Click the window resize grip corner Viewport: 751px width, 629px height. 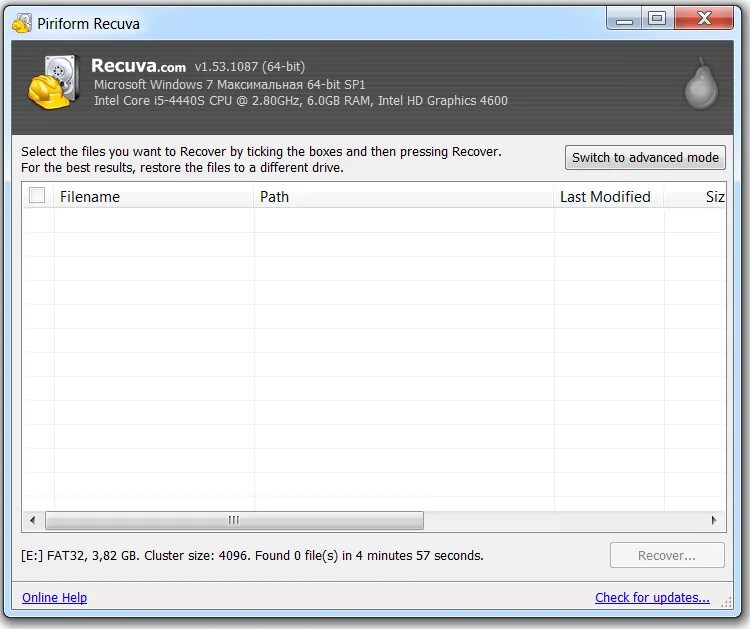pyautogui.click(x=727, y=602)
